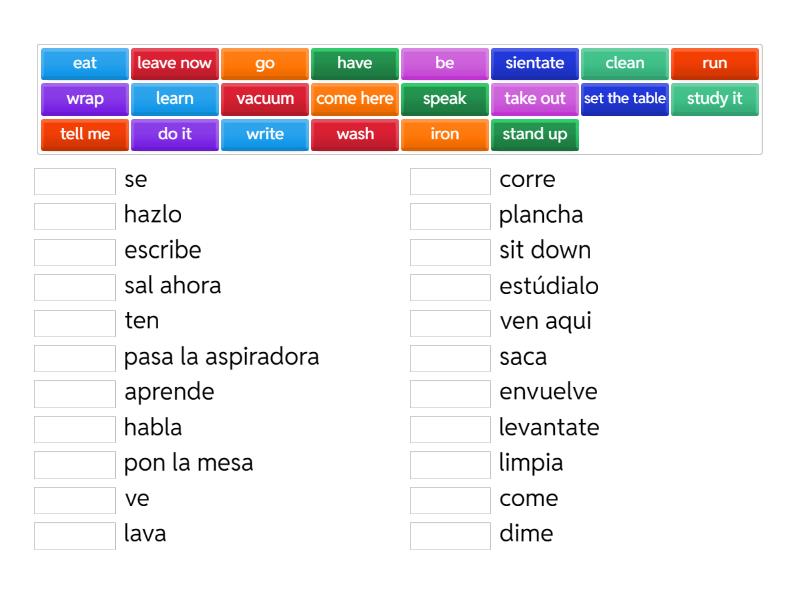This screenshot has height=600, width=800.
Task: Click the answer slot next to 'dime'
Action: (450, 535)
